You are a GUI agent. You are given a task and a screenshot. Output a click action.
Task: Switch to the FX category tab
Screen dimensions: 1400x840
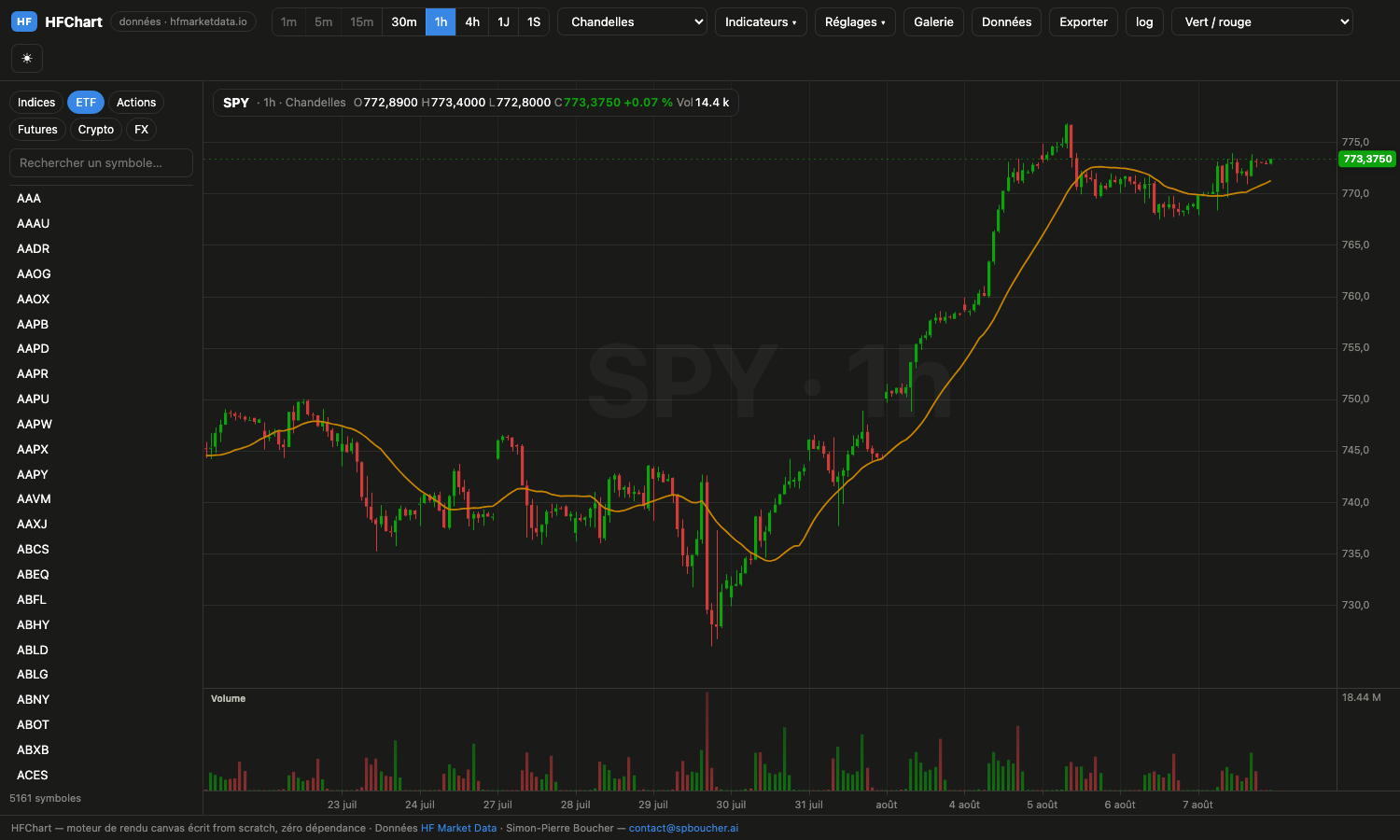[141, 130]
